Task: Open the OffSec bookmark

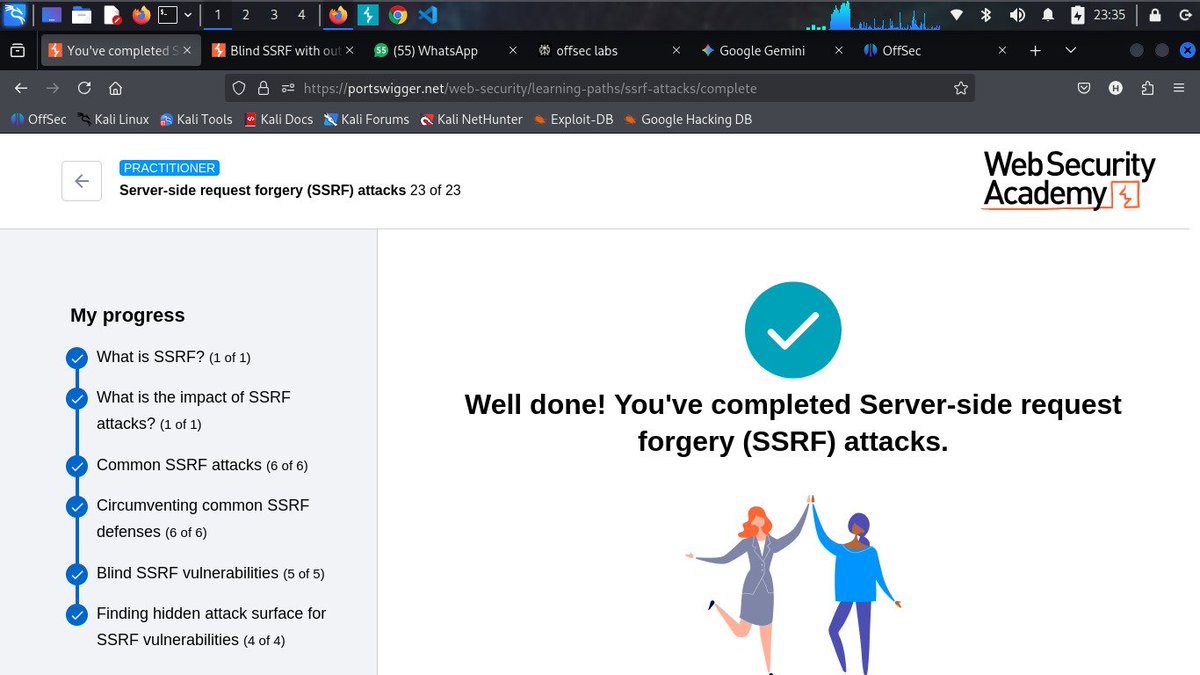Action: pyautogui.click(x=38, y=119)
